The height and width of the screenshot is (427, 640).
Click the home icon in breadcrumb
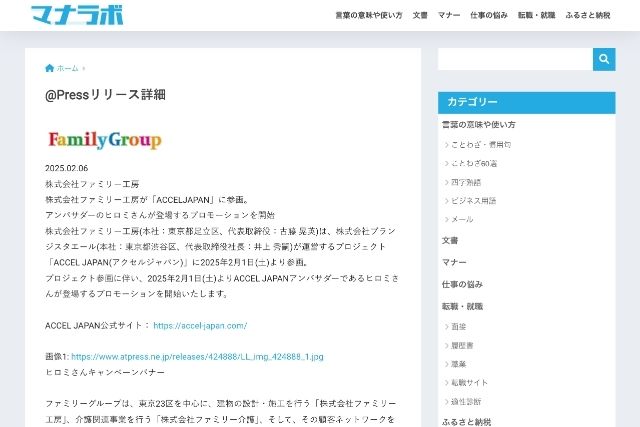click(49, 68)
